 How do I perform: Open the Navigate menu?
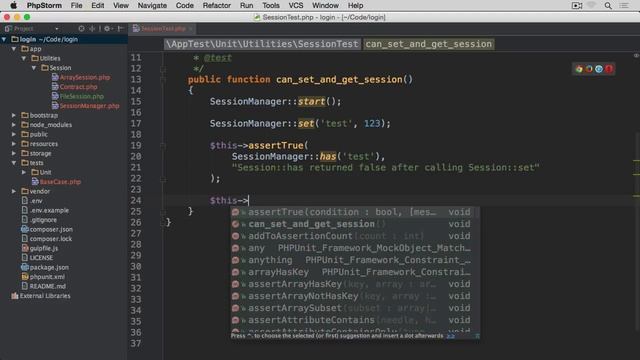click(x=152, y=5)
